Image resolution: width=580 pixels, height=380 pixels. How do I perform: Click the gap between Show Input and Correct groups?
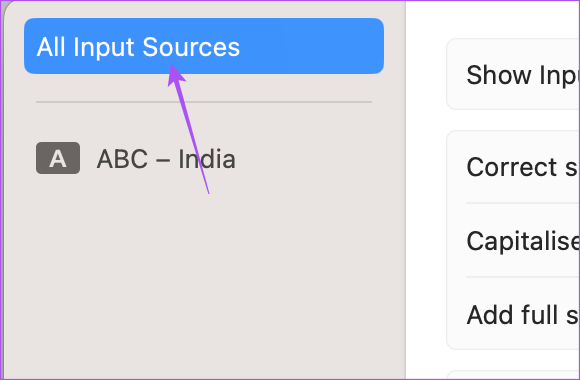click(513, 120)
